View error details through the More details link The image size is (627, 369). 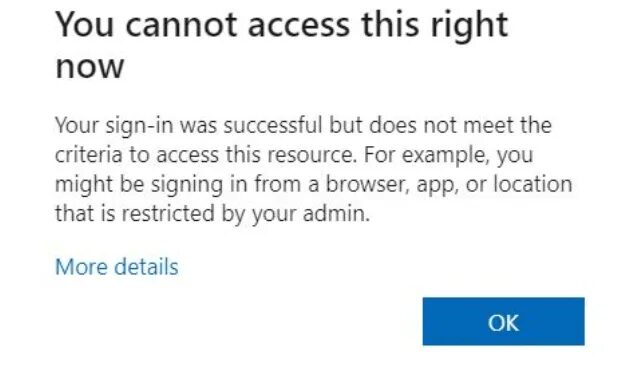tap(117, 267)
